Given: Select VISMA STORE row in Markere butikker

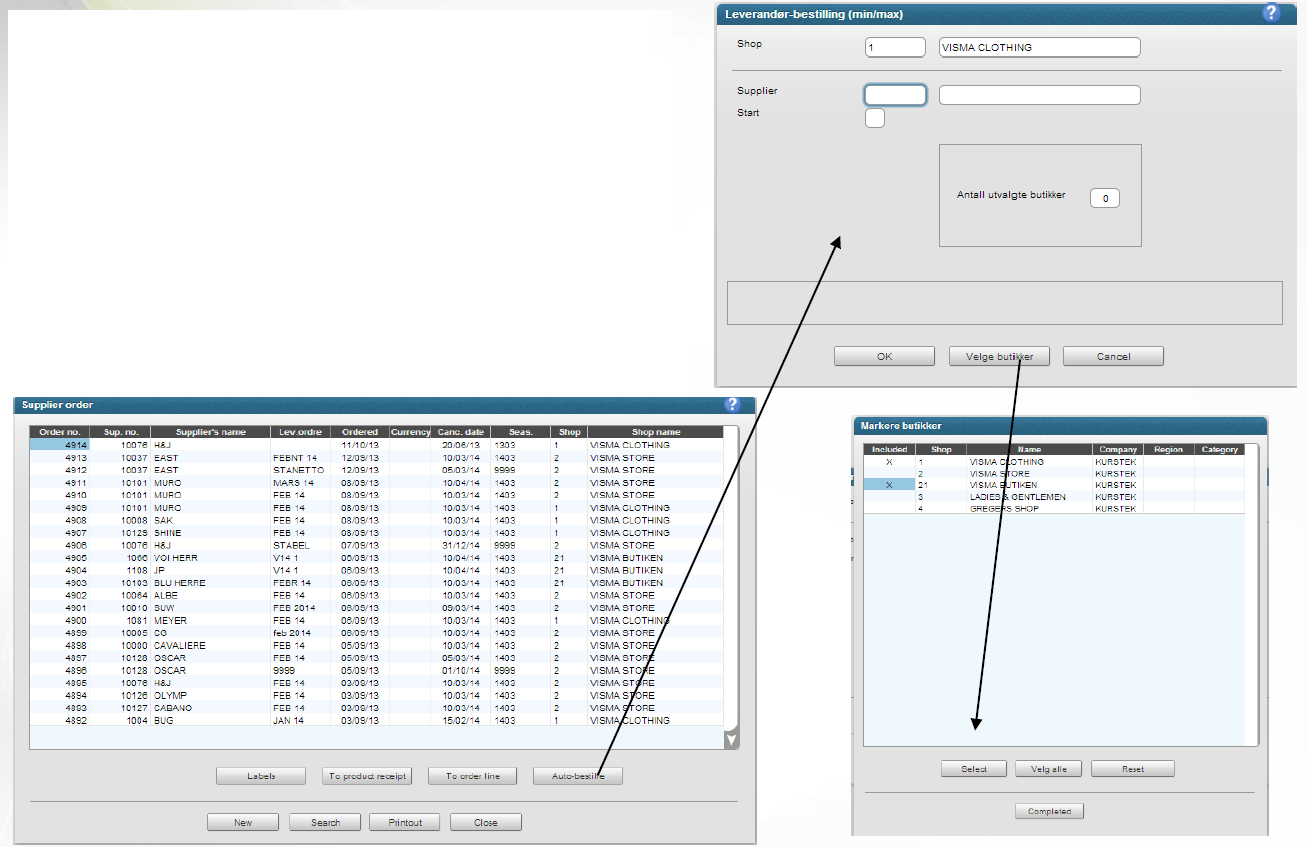Looking at the screenshot, I should (x=1055, y=474).
